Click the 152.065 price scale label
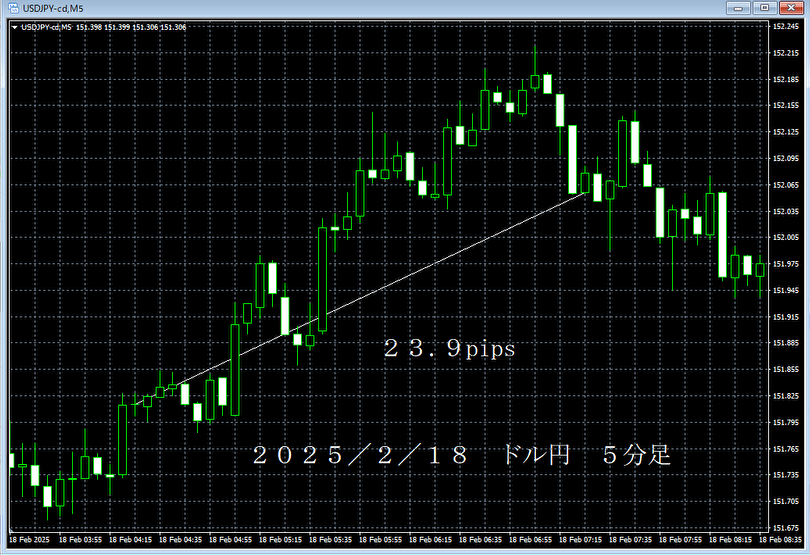Screen dimensions: 810x555 pos(785,184)
